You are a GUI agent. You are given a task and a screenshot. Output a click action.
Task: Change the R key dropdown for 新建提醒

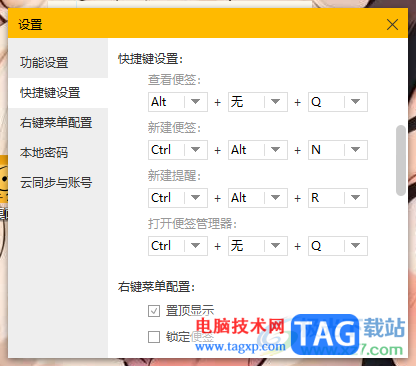click(338, 198)
